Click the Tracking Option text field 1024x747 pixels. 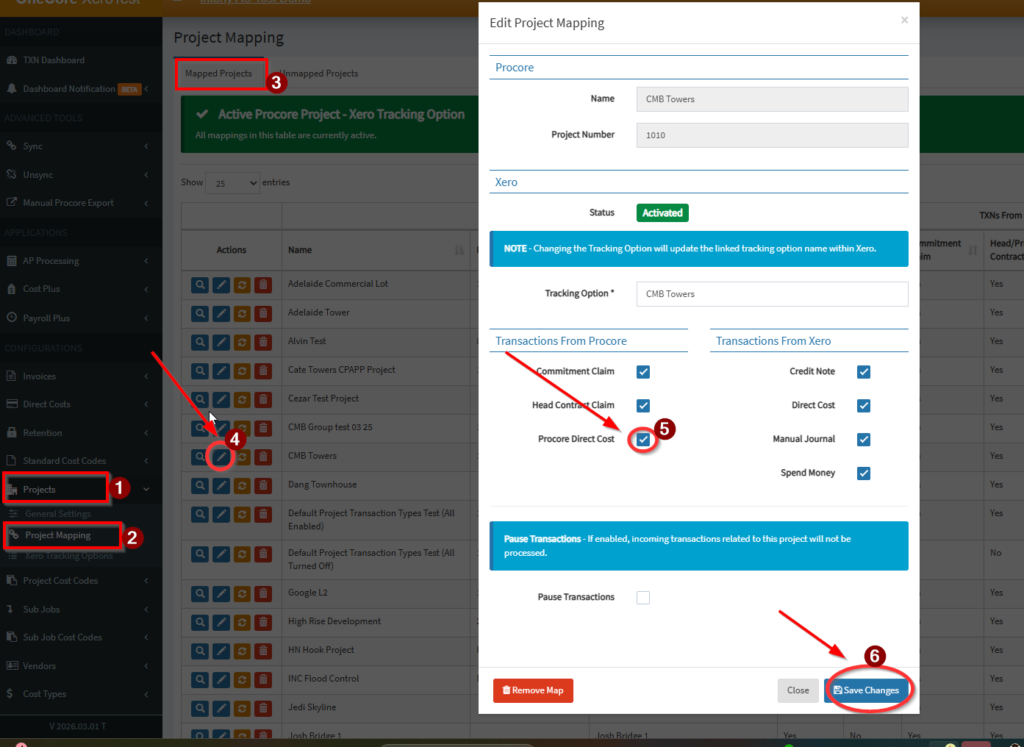(x=772, y=294)
